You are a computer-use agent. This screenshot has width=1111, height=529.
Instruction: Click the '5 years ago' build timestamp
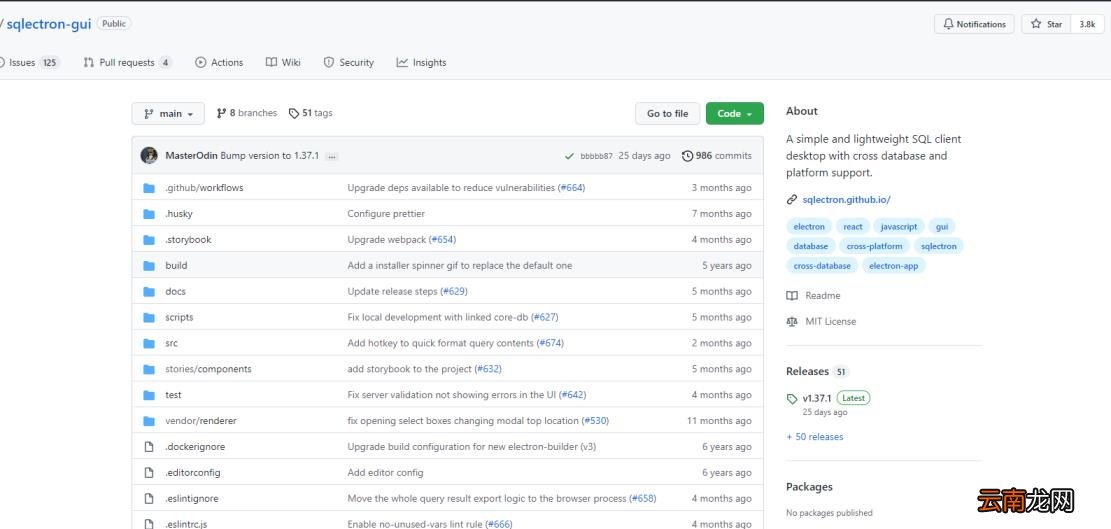pyautogui.click(x=727, y=266)
